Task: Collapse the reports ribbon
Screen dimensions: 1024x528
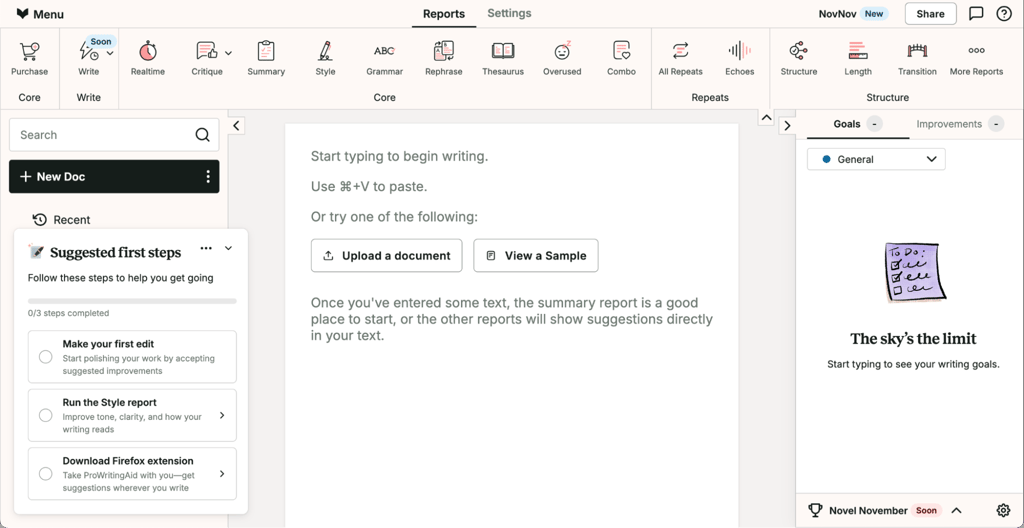Action: pyautogui.click(x=765, y=118)
